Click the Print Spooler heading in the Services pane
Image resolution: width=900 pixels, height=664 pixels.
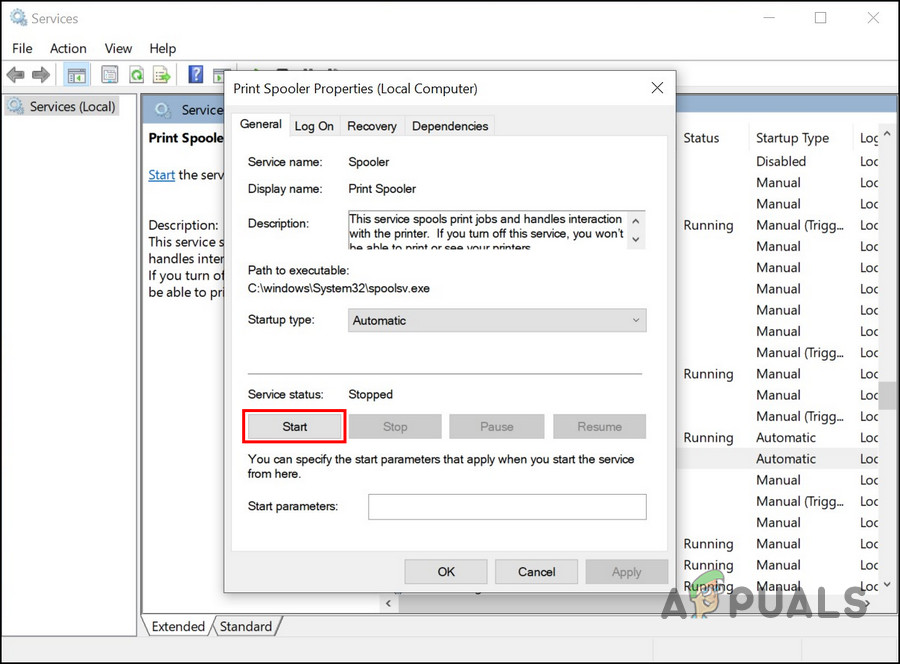tap(186, 138)
